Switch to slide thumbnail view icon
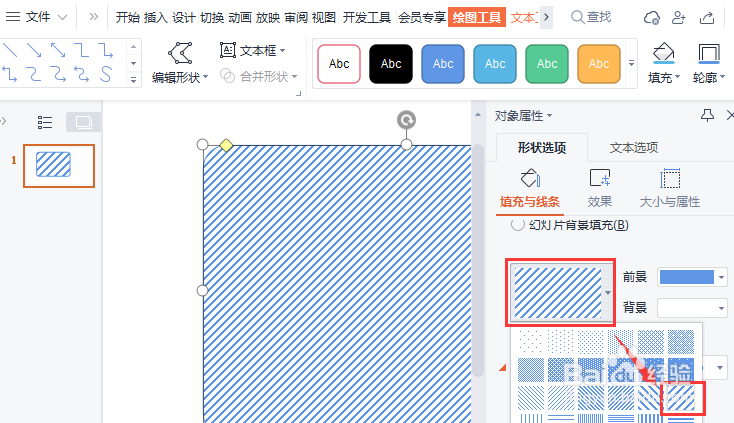 (x=83, y=122)
